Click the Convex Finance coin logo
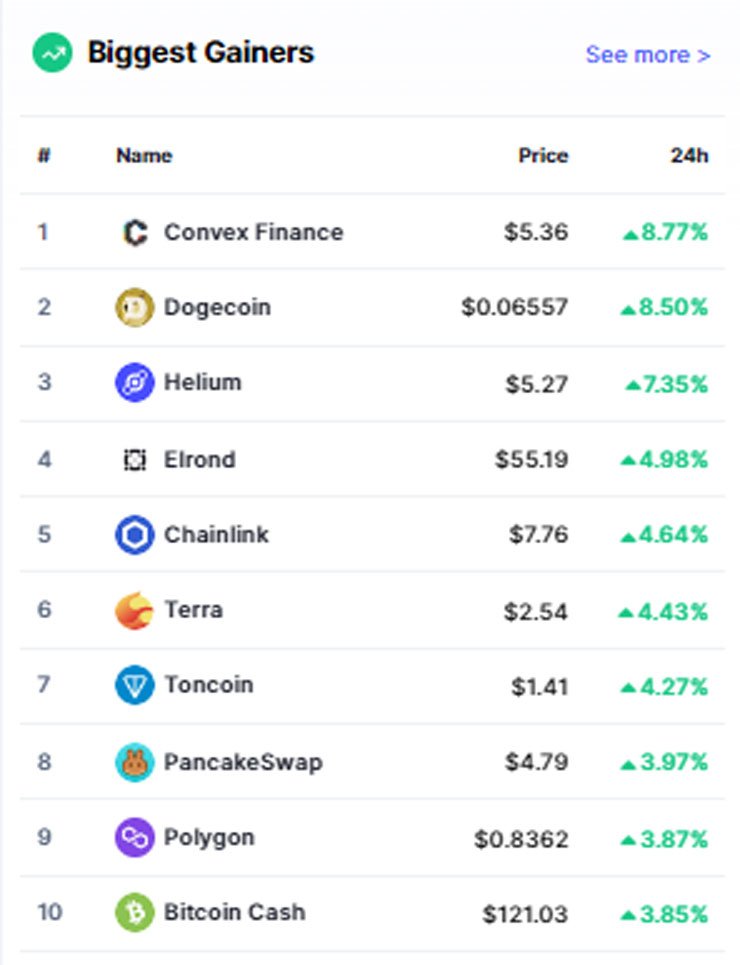This screenshot has width=740, height=965. 135,233
